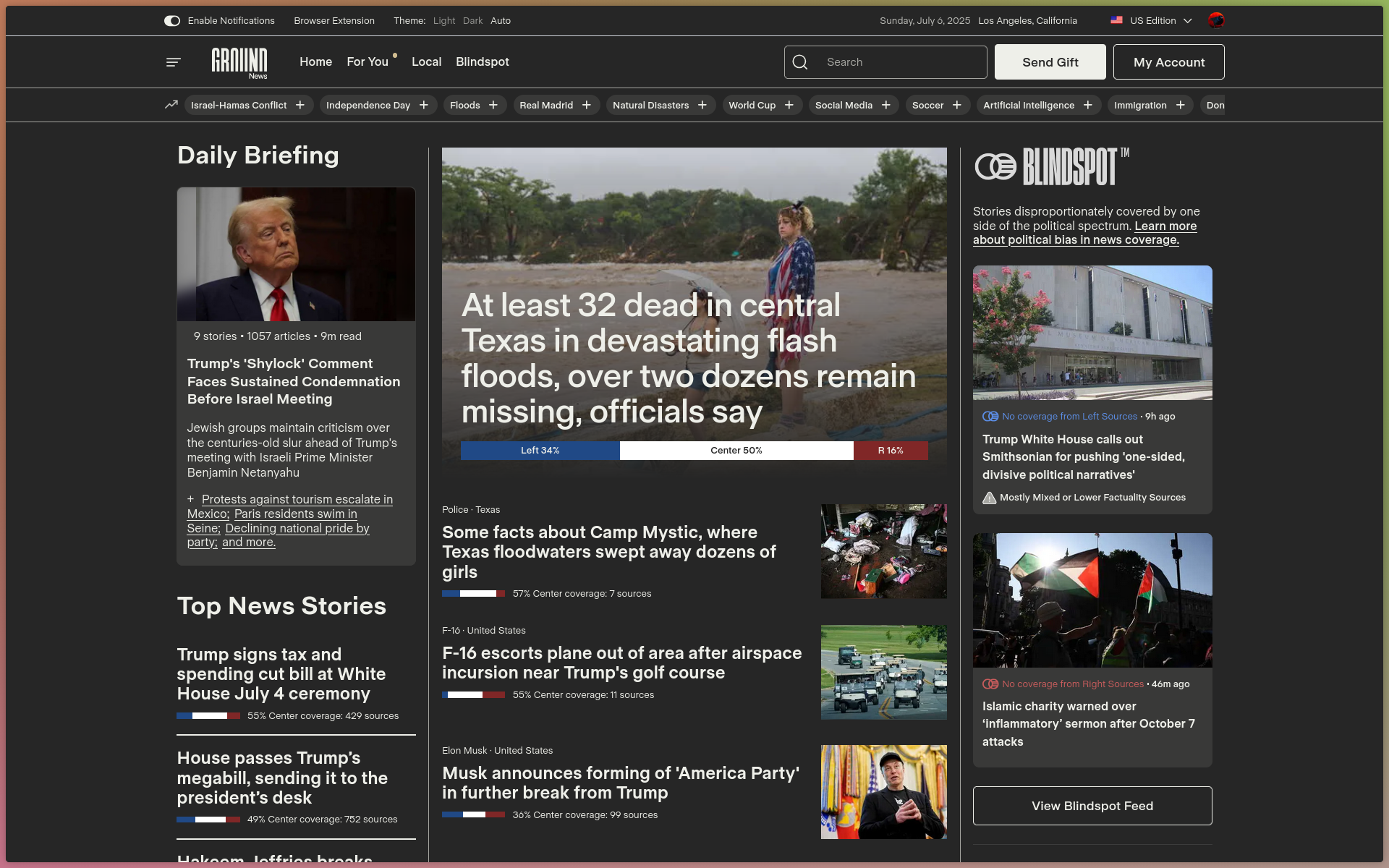
Task: Open the Musk America Party thumbnail
Action: (x=883, y=792)
